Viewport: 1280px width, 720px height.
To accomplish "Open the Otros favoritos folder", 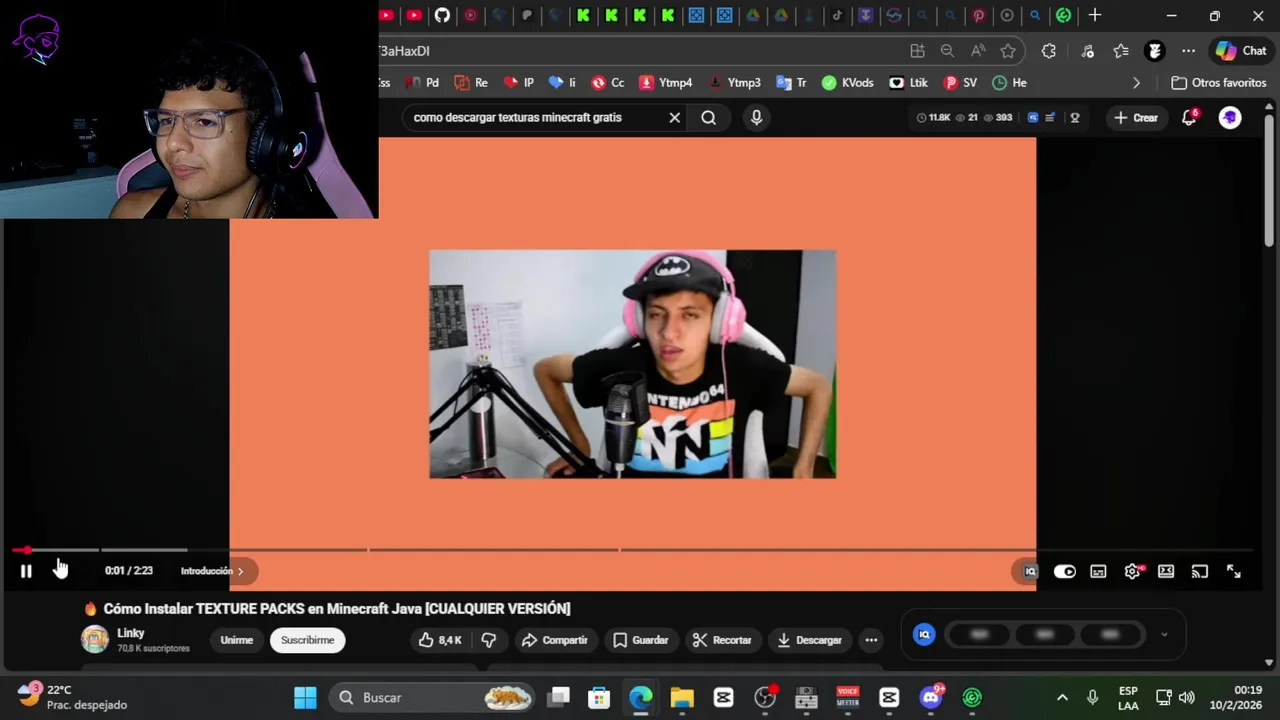I will pyautogui.click(x=1219, y=83).
